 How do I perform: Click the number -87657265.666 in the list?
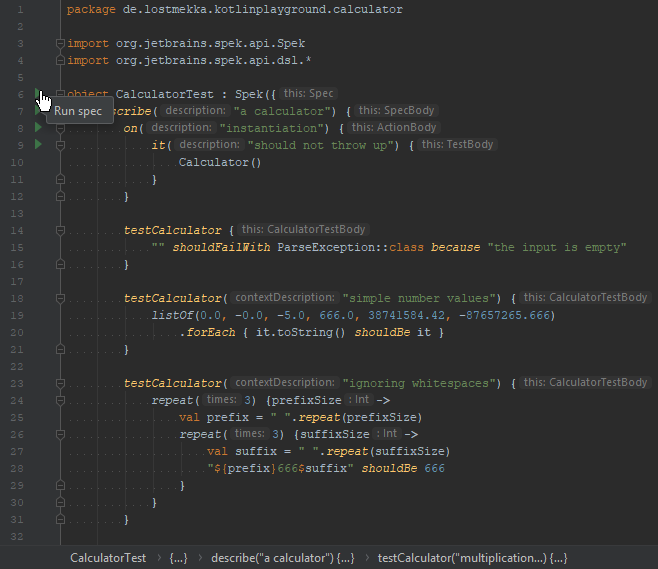point(504,316)
